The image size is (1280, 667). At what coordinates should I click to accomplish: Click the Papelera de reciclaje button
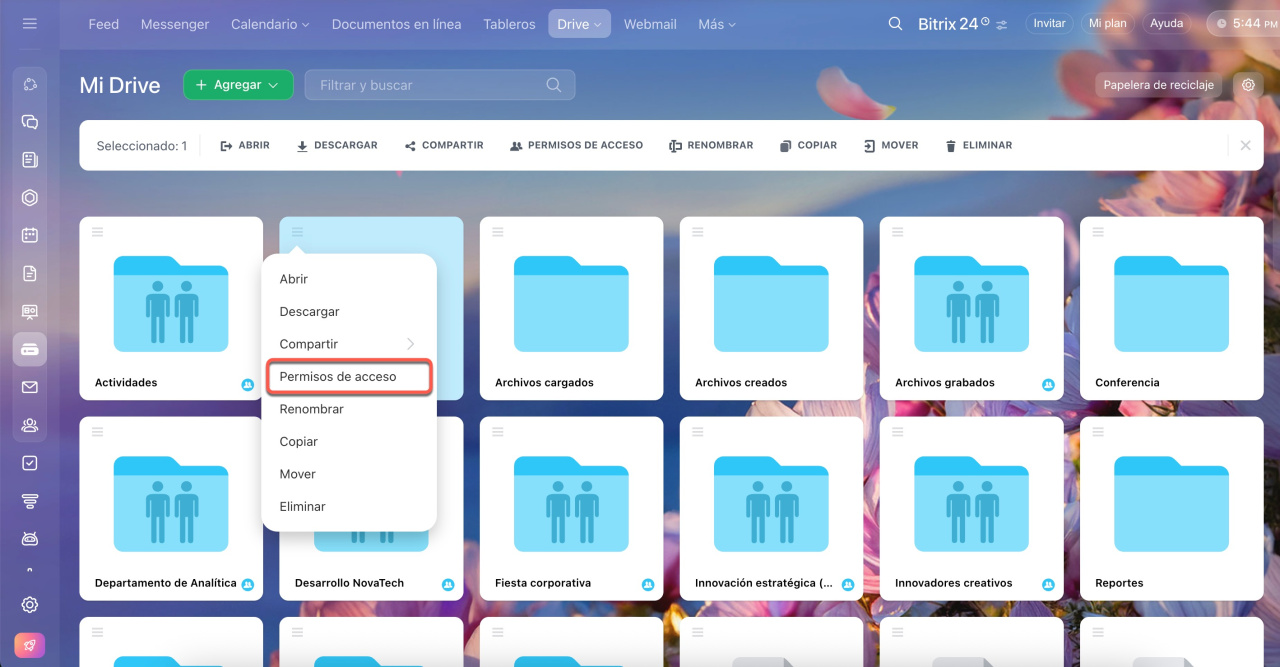pyautogui.click(x=1158, y=85)
